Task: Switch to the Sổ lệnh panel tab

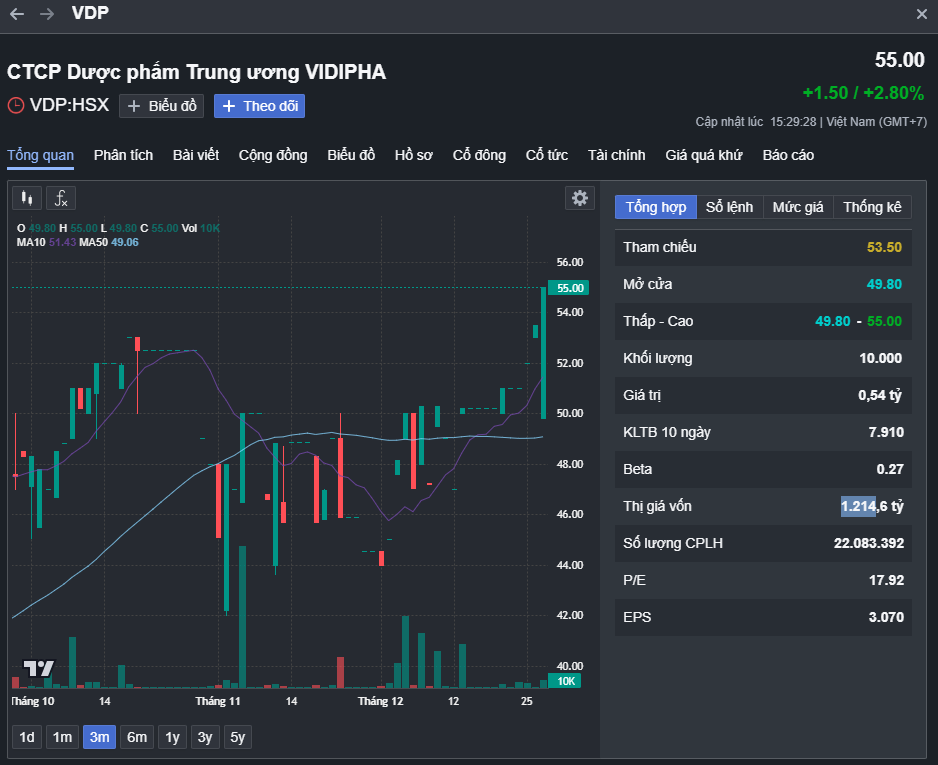Action: (x=729, y=207)
